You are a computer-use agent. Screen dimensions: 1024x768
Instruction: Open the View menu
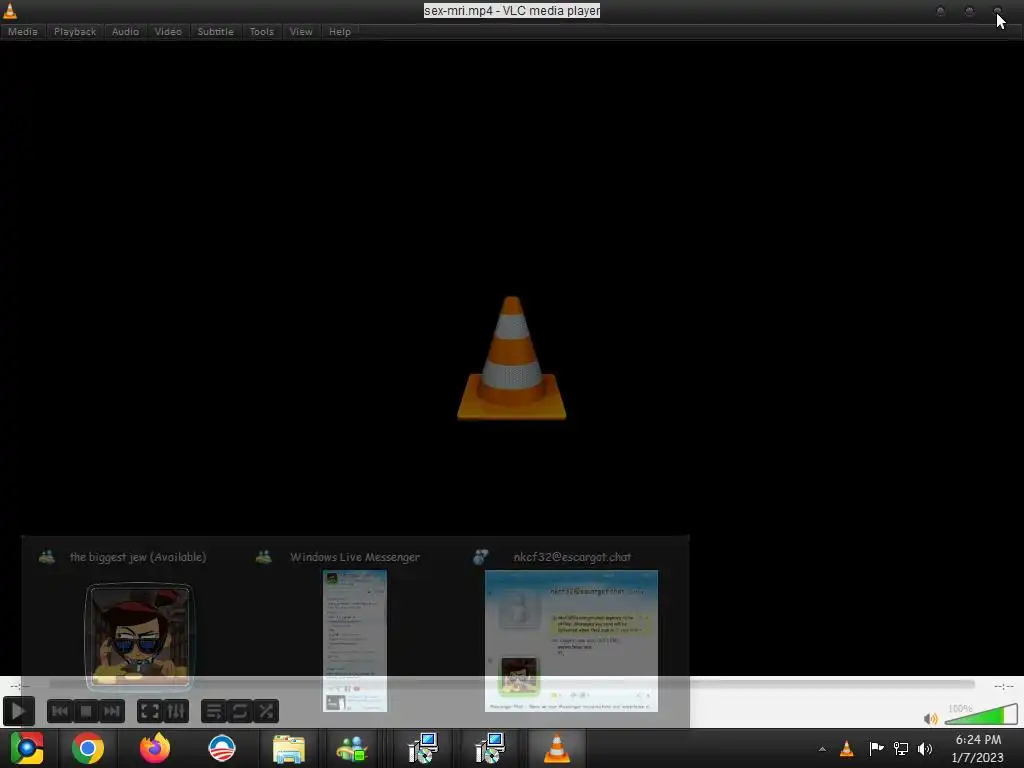[301, 31]
